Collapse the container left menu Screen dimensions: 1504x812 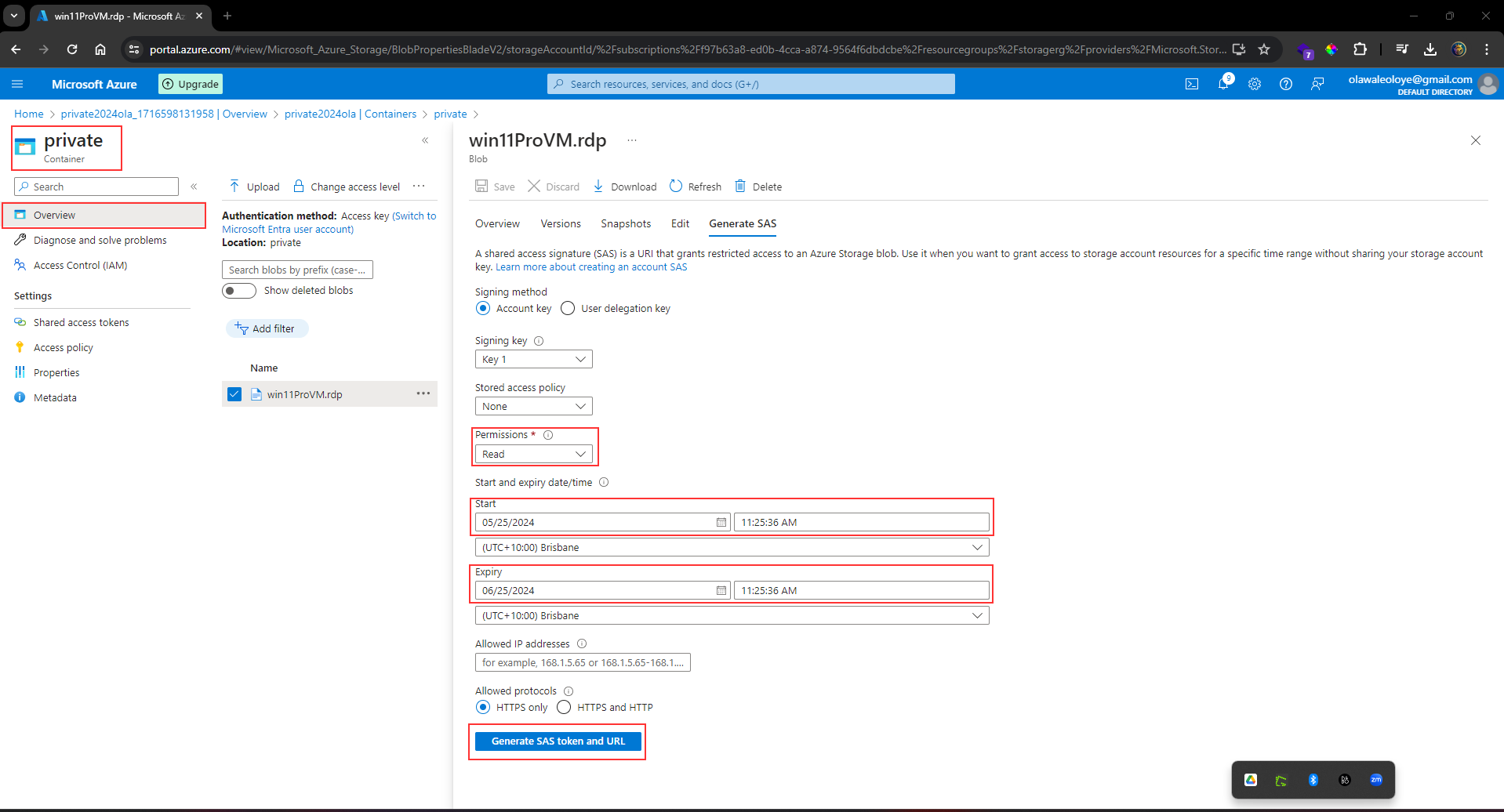coord(194,187)
